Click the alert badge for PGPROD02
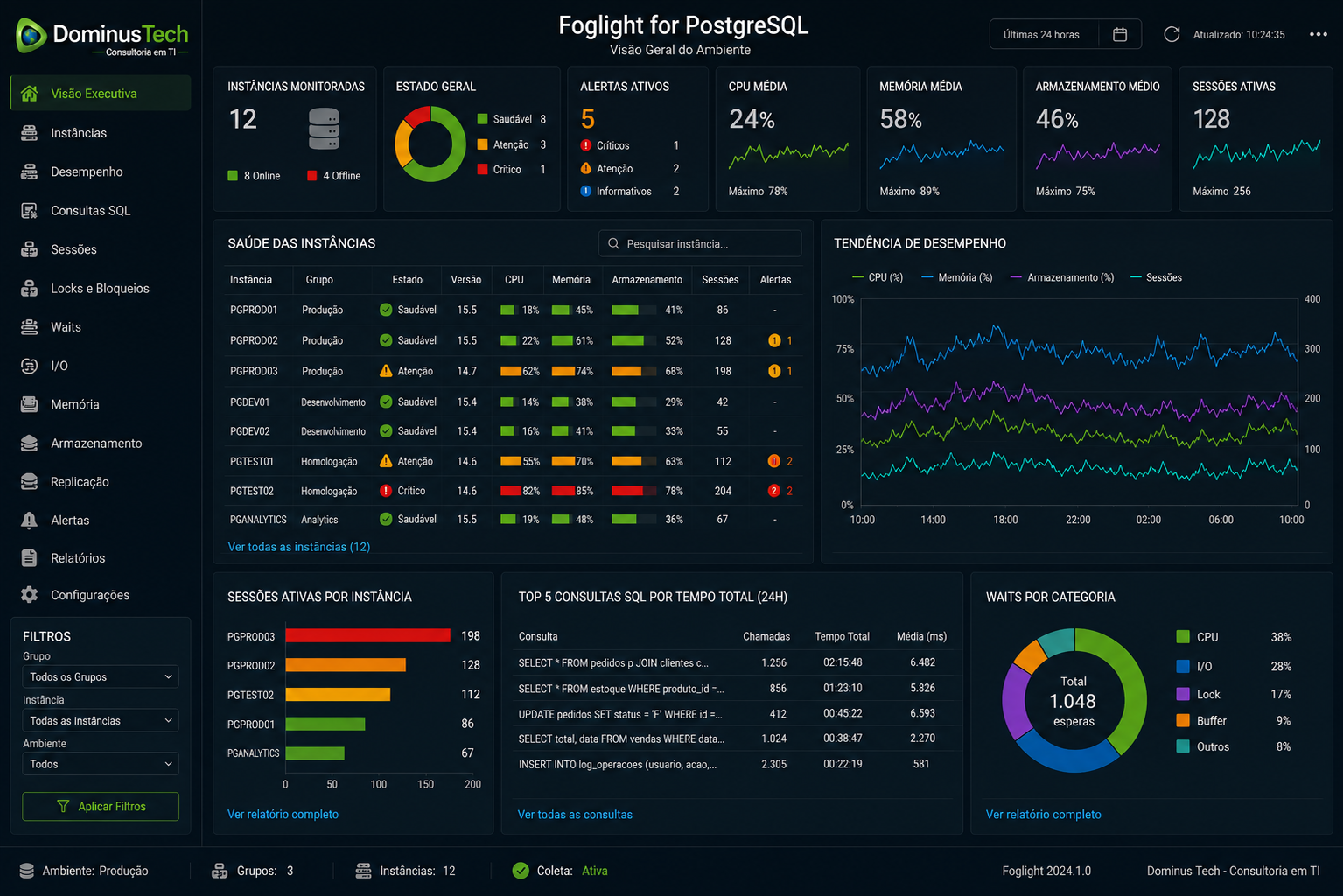 click(774, 340)
